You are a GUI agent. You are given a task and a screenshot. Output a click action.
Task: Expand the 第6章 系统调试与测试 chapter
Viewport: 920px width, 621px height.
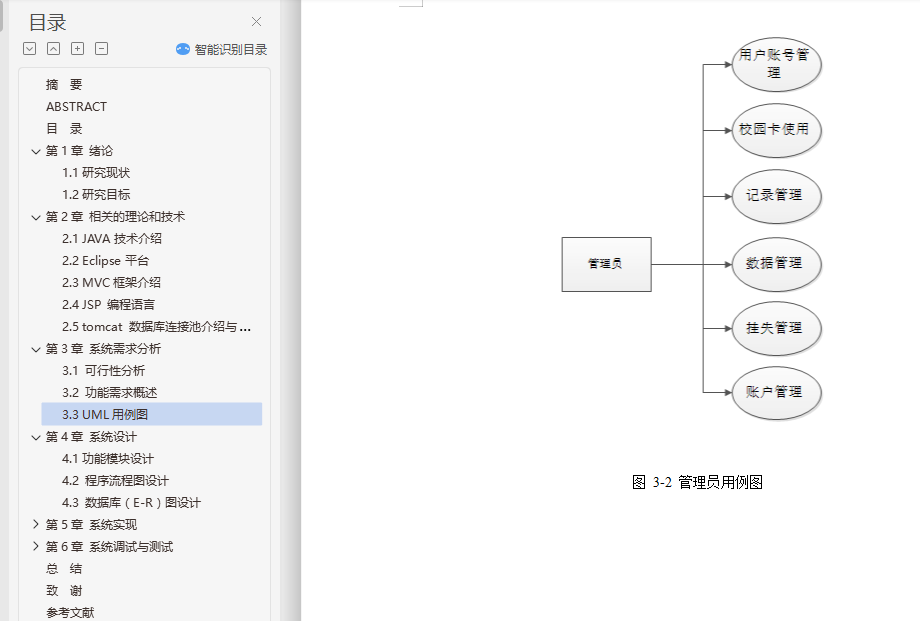[36, 546]
